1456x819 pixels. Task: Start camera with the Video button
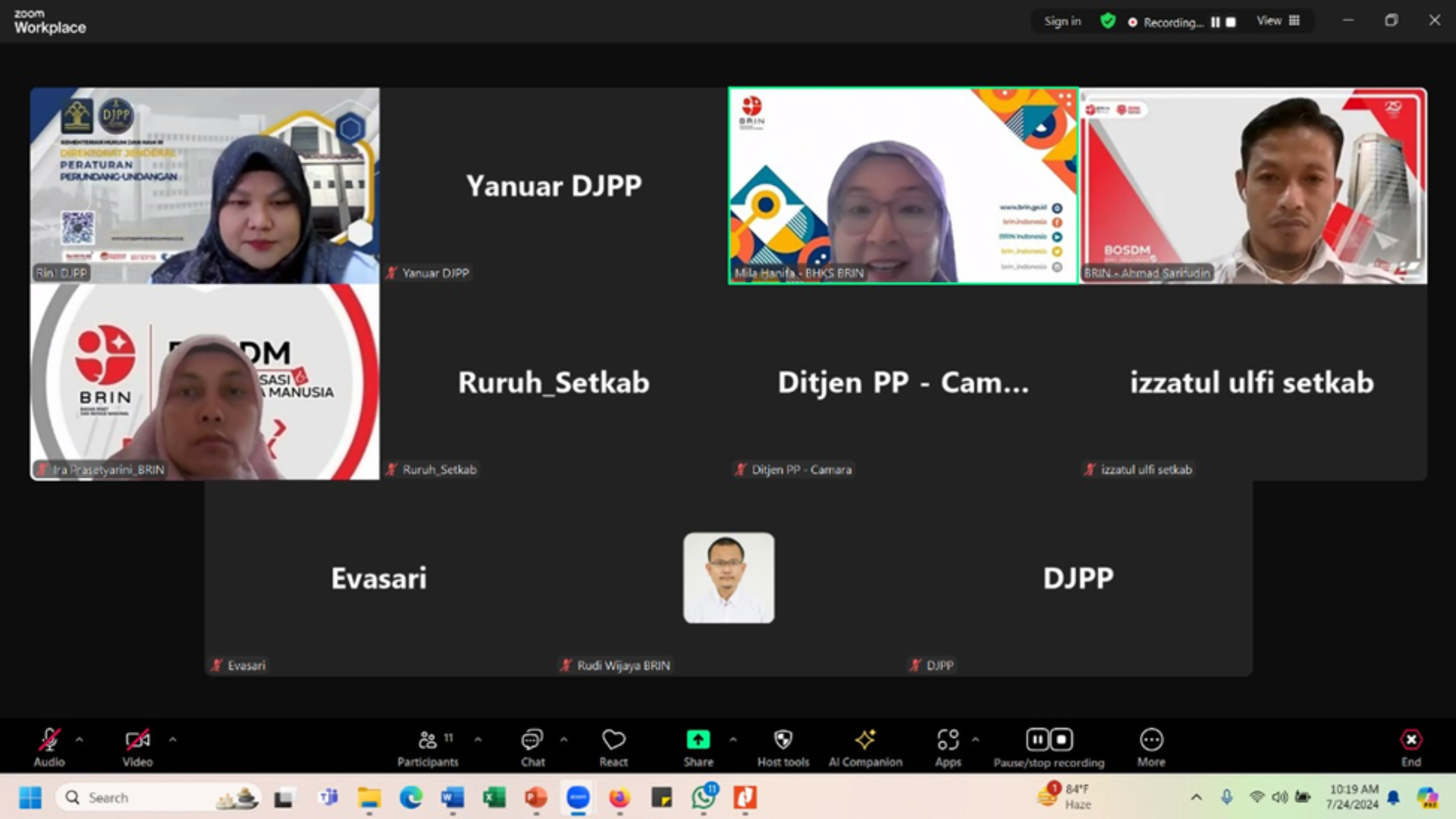(137, 747)
